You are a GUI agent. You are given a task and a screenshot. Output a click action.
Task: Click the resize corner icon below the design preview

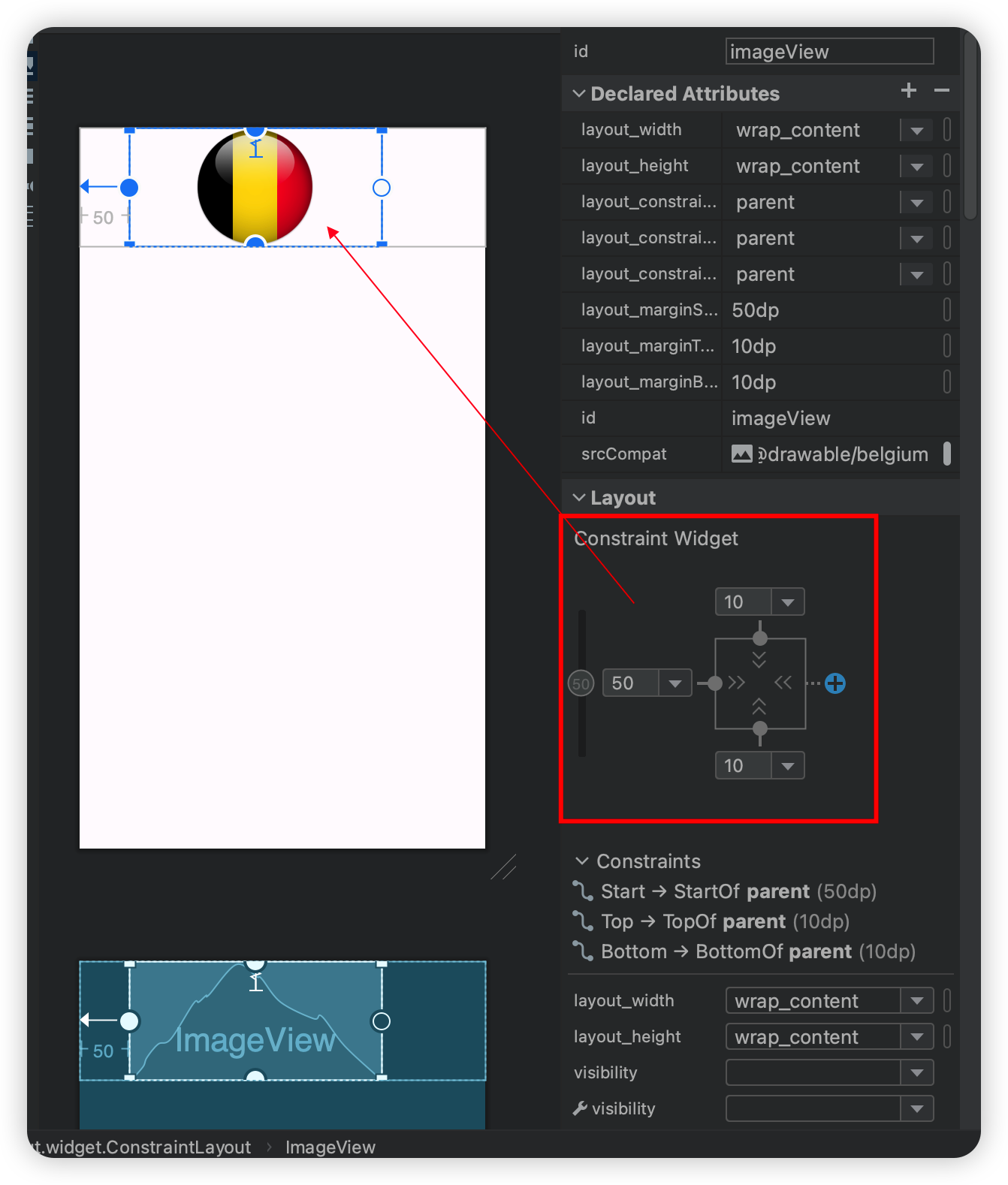click(503, 867)
